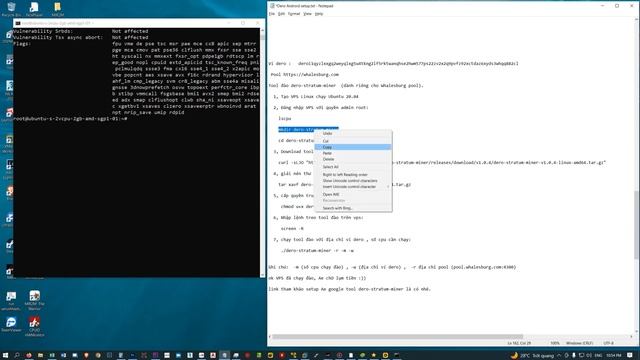Image resolution: width=640 pixels, height=360 pixels.
Task: Click Open IME in the context menu
Action: [353, 195]
